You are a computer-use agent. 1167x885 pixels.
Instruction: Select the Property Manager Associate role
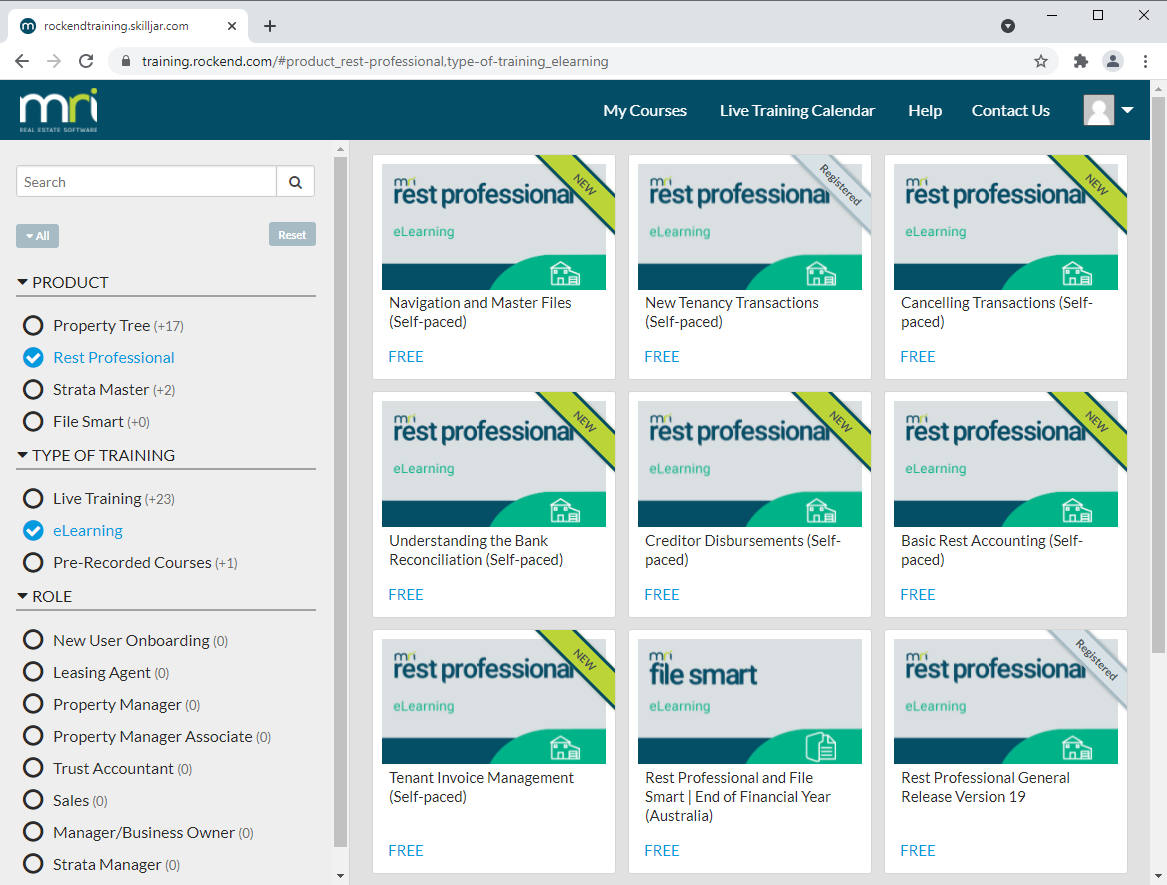33,735
